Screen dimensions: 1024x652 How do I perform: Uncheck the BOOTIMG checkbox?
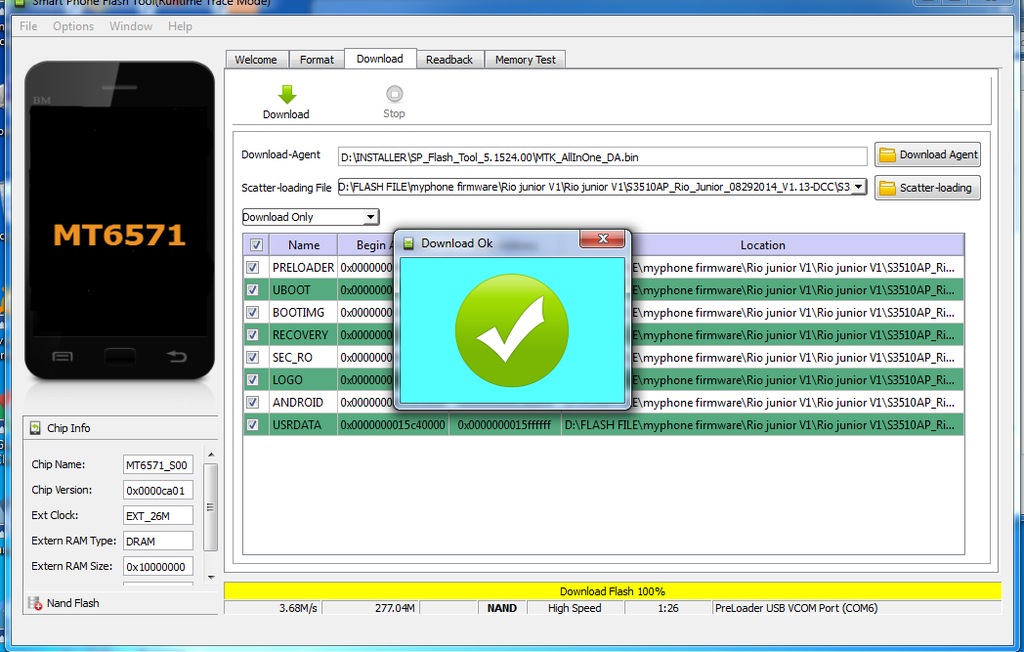[x=253, y=312]
